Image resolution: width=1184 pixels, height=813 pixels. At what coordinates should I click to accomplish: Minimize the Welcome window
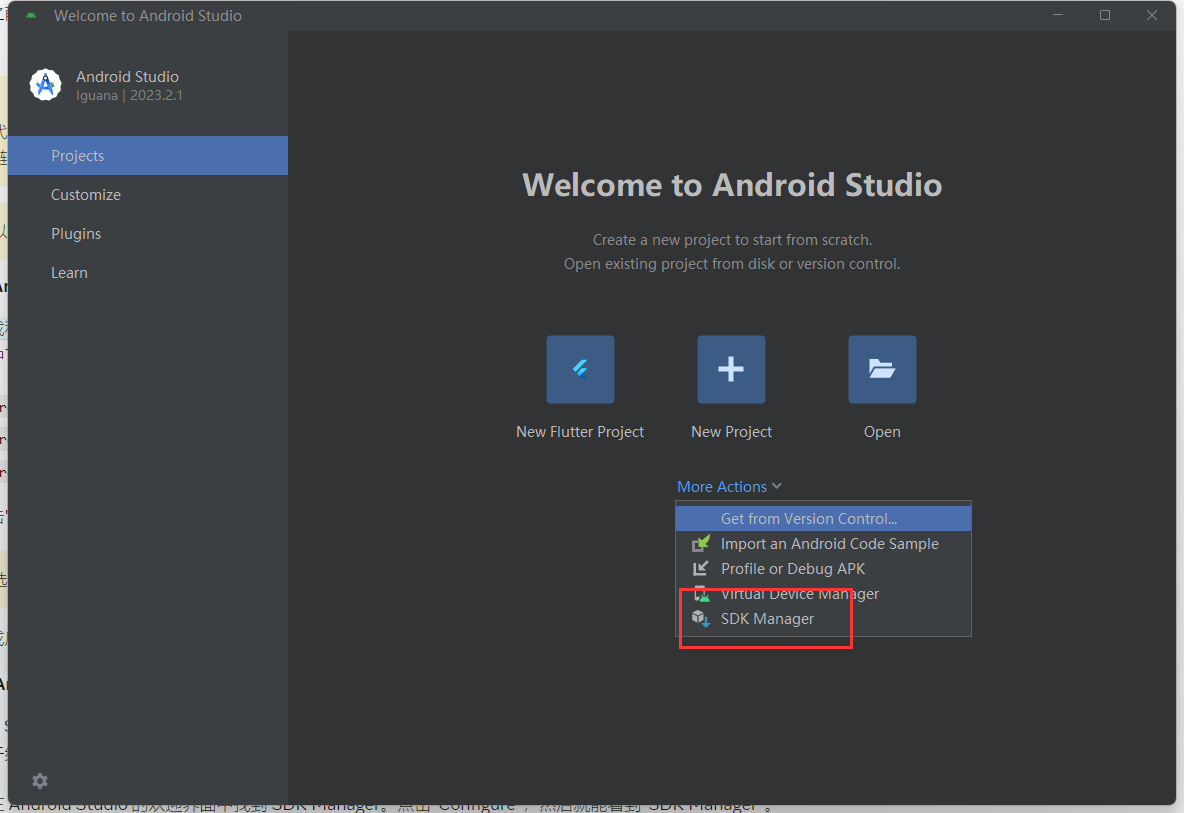pyautogui.click(x=1058, y=15)
